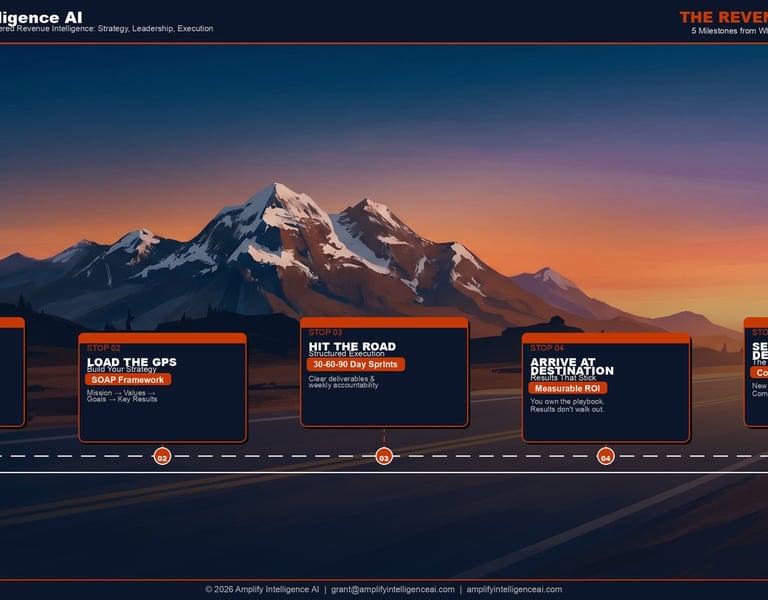Click the Results That Stick subtitle
The width and height of the screenshot is (768, 600).
(563, 378)
